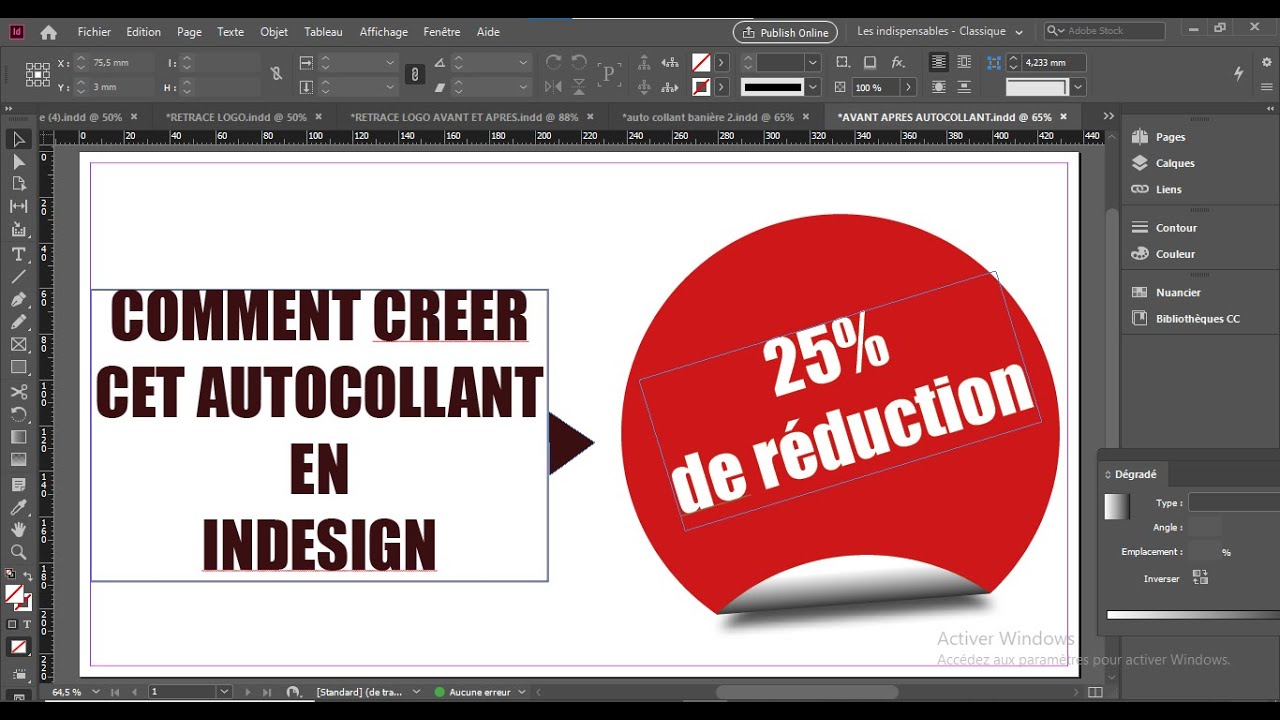Open the Pages panel
This screenshot has width=1280, height=720.
click(1170, 137)
